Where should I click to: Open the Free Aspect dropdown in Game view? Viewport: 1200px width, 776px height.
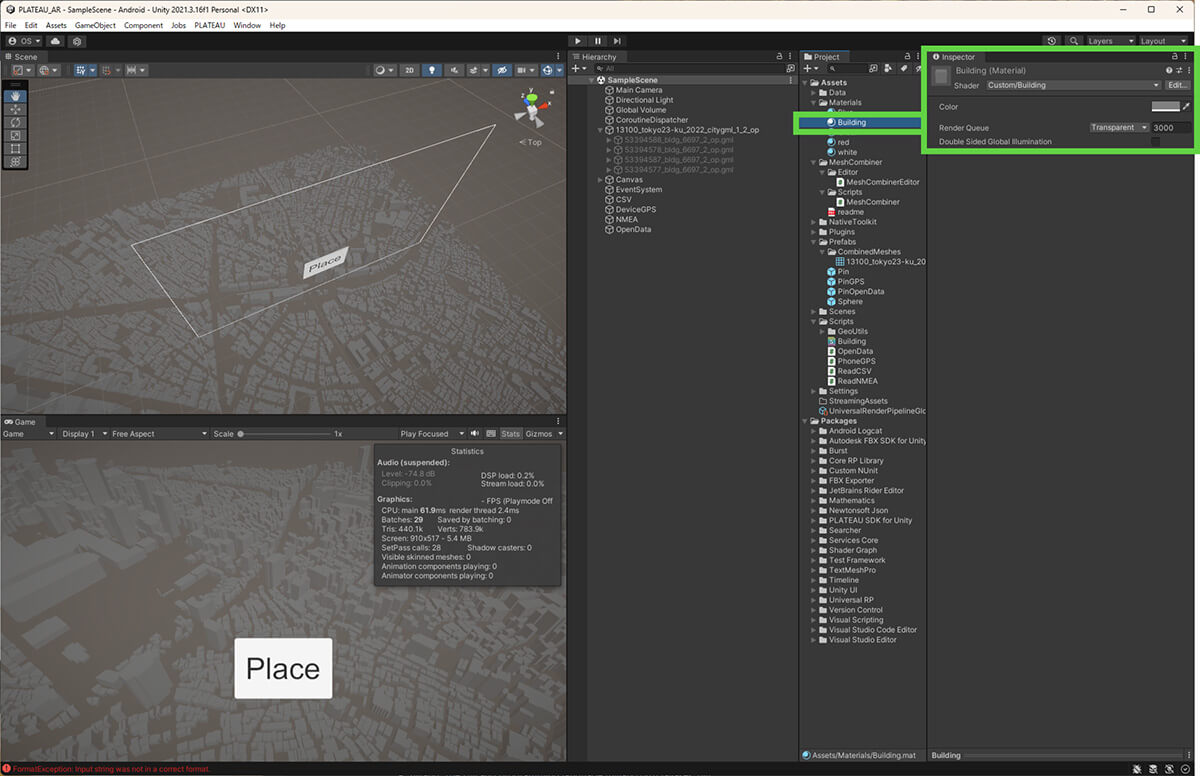click(158, 434)
